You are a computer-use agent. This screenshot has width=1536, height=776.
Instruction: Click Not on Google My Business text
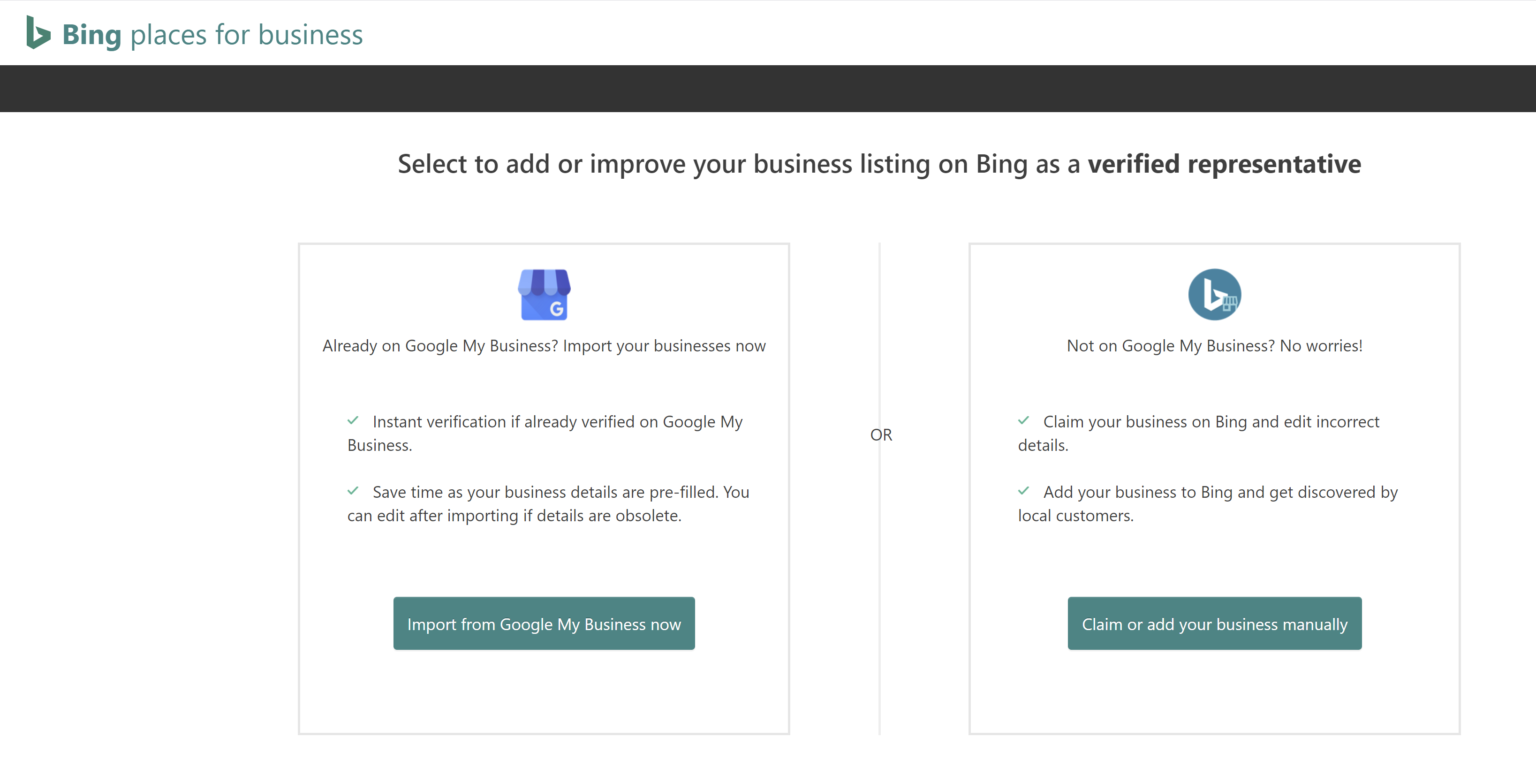1214,345
